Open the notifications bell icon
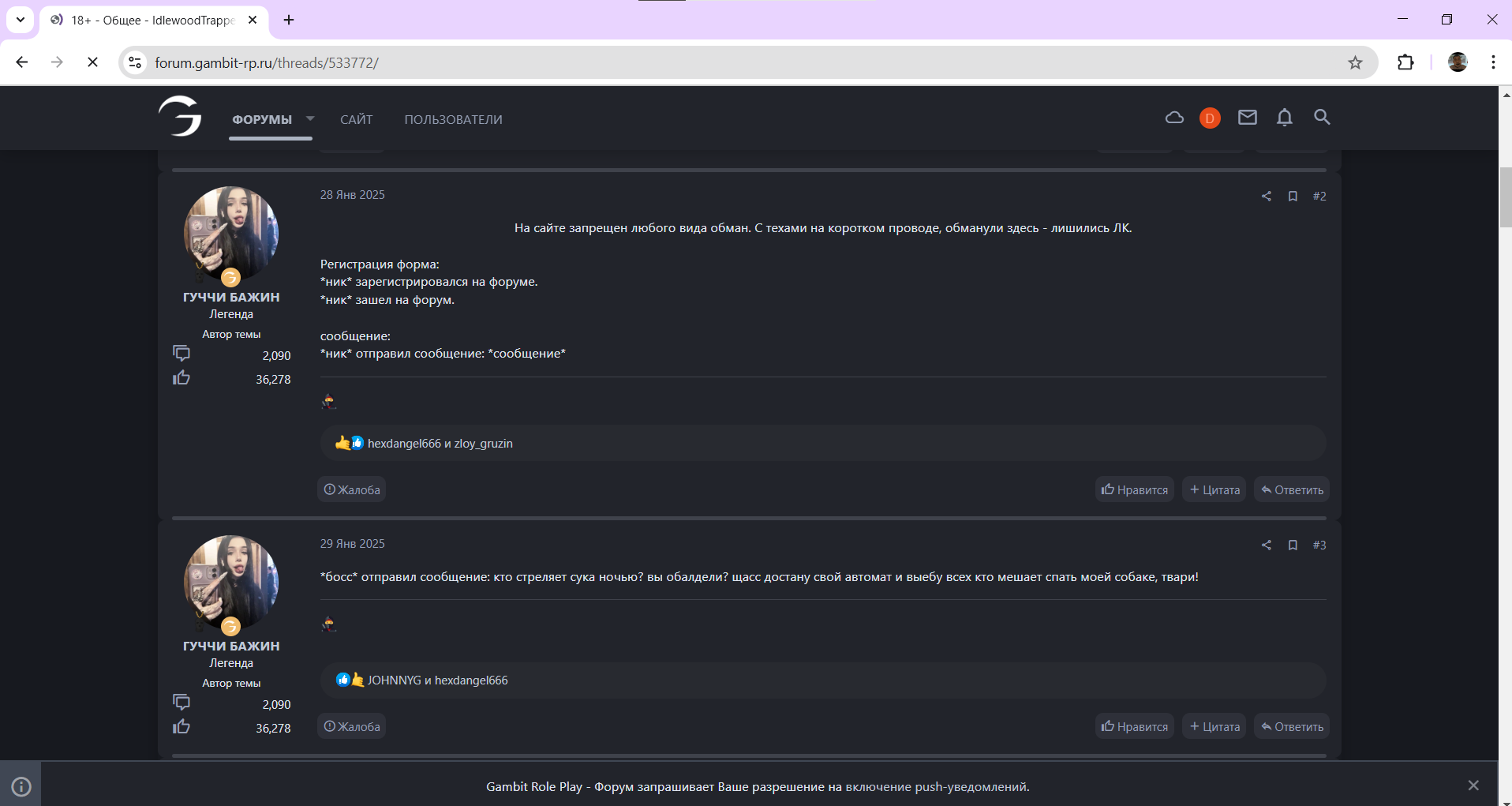This screenshot has width=1512, height=806. tap(1284, 118)
